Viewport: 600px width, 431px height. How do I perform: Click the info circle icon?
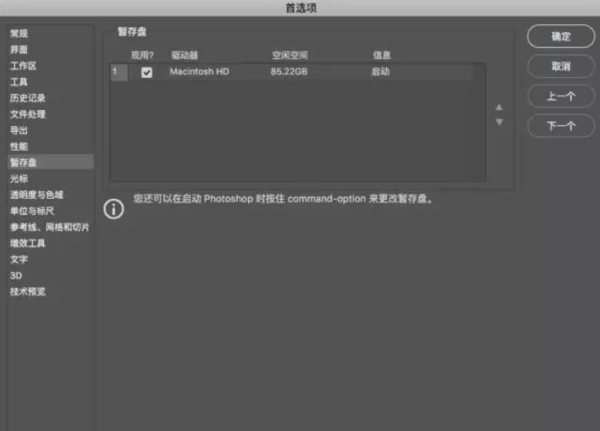114,209
